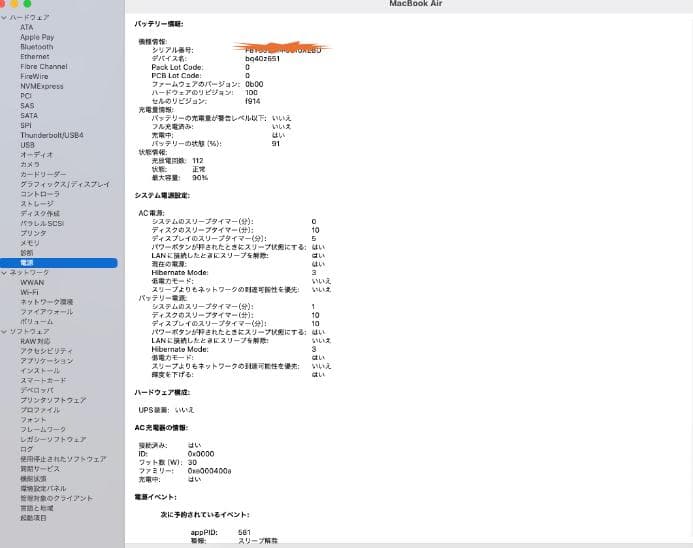Select ネットワーク環境 in the sidebar
The height and width of the screenshot is (548, 693).
[x=46, y=302]
